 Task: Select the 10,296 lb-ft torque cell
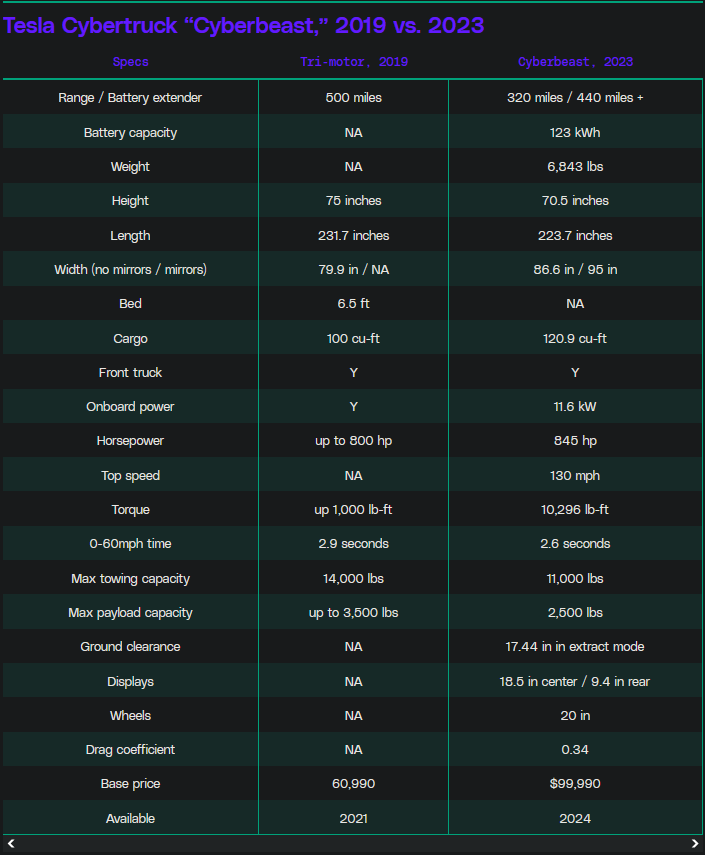[x=575, y=509]
